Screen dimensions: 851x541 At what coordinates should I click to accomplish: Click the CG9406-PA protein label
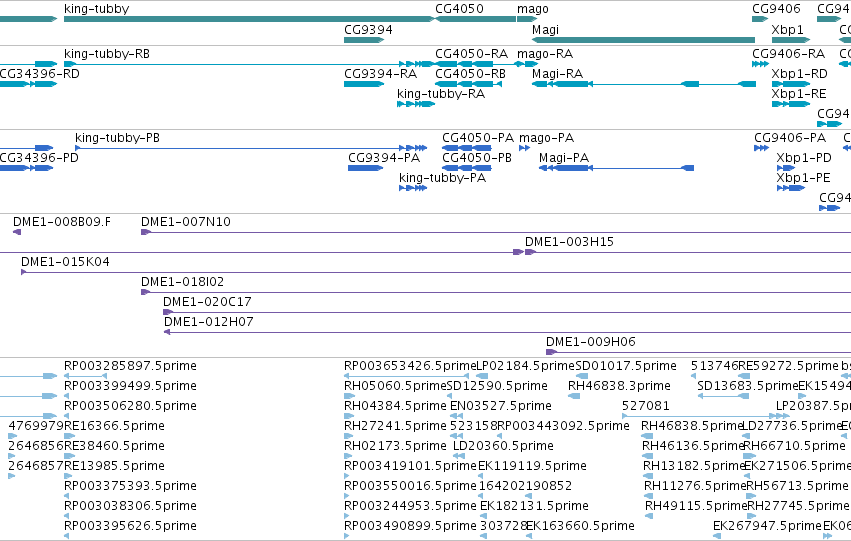tap(790, 138)
